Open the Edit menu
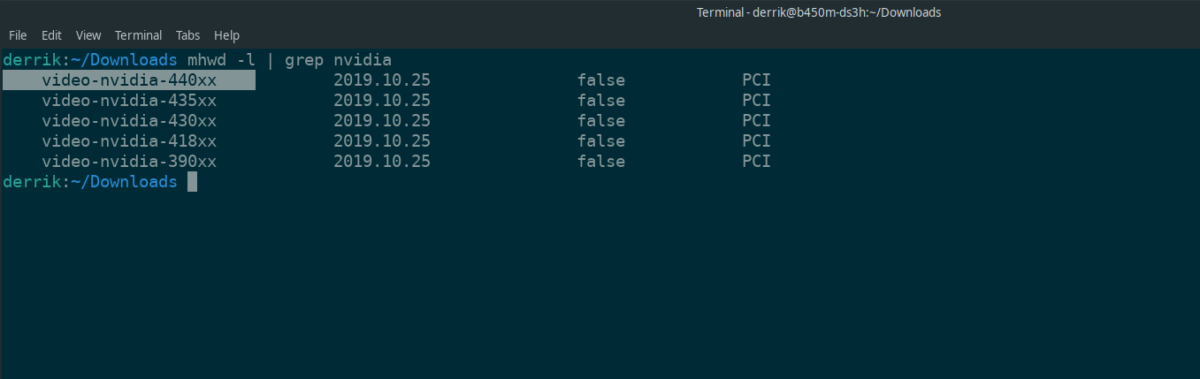 coord(52,36)
